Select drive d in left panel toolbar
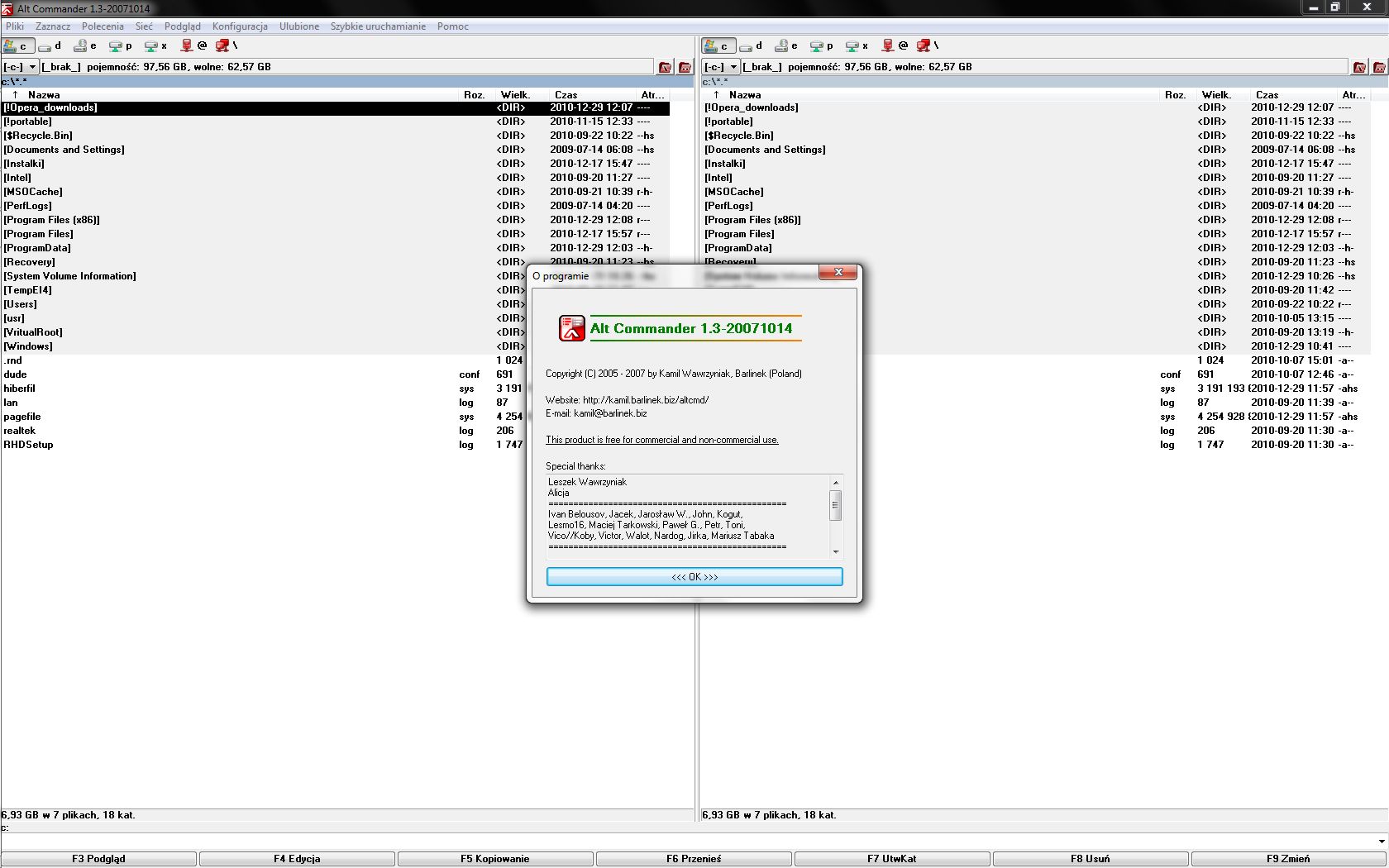The height and width of the screenshot is (868, 1389). [50, 46]
